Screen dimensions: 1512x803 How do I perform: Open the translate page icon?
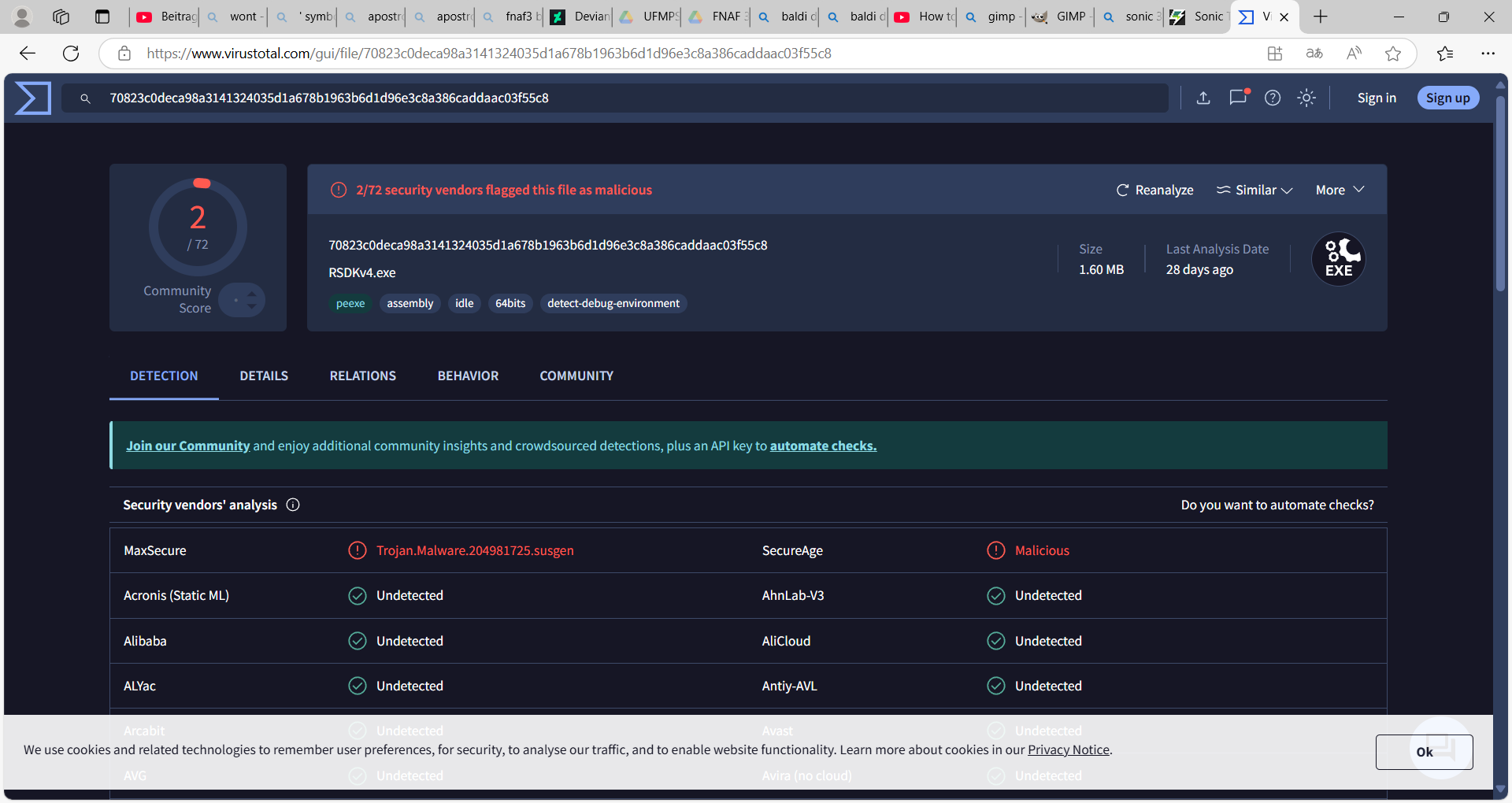tap(1314, 54)
